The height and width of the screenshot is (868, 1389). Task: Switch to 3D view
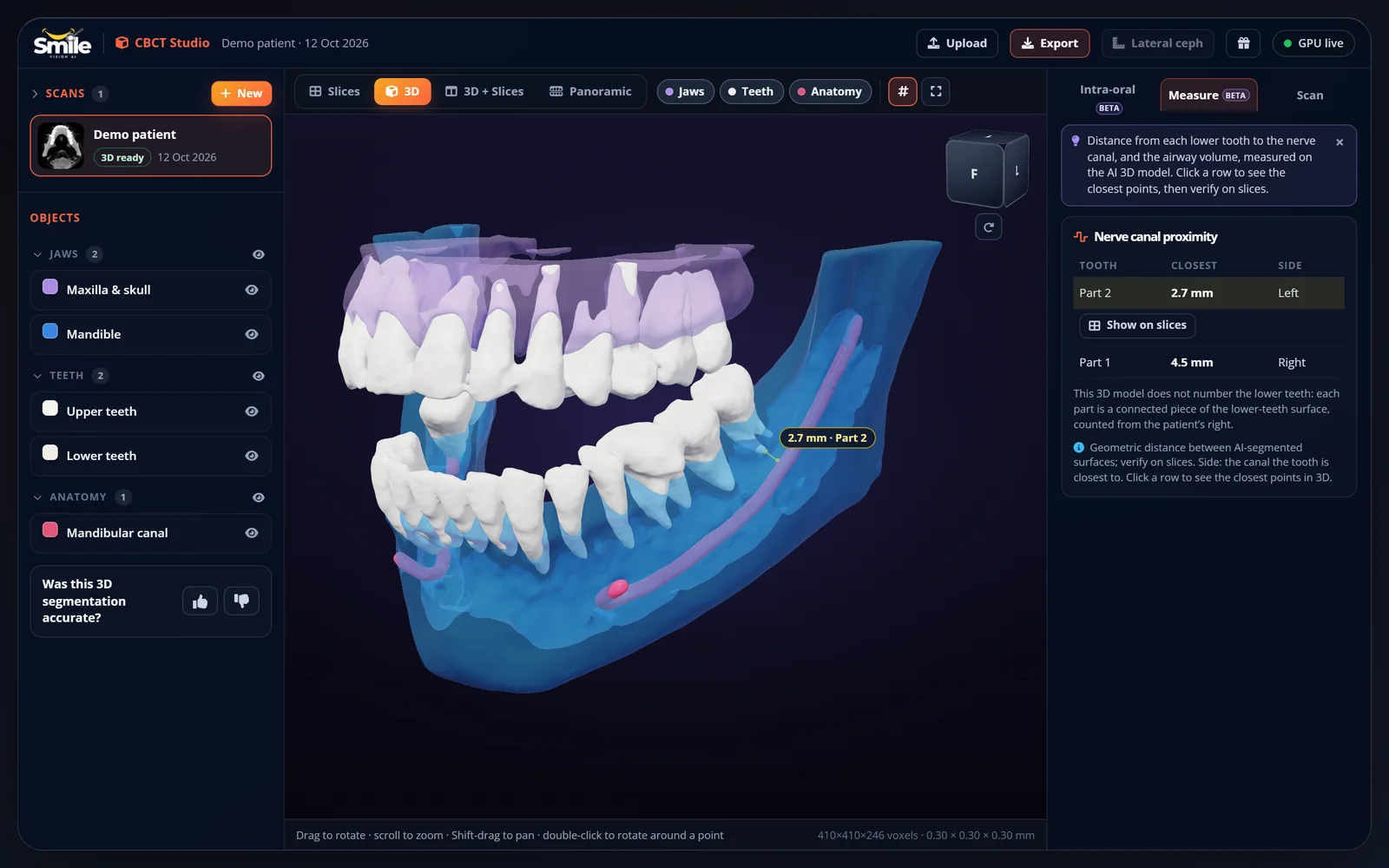pos(402,91)
